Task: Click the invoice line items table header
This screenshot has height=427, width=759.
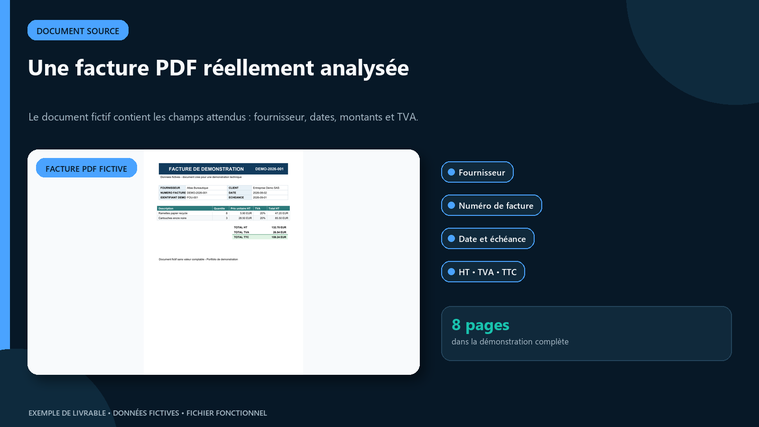Action: coord(223,208)
